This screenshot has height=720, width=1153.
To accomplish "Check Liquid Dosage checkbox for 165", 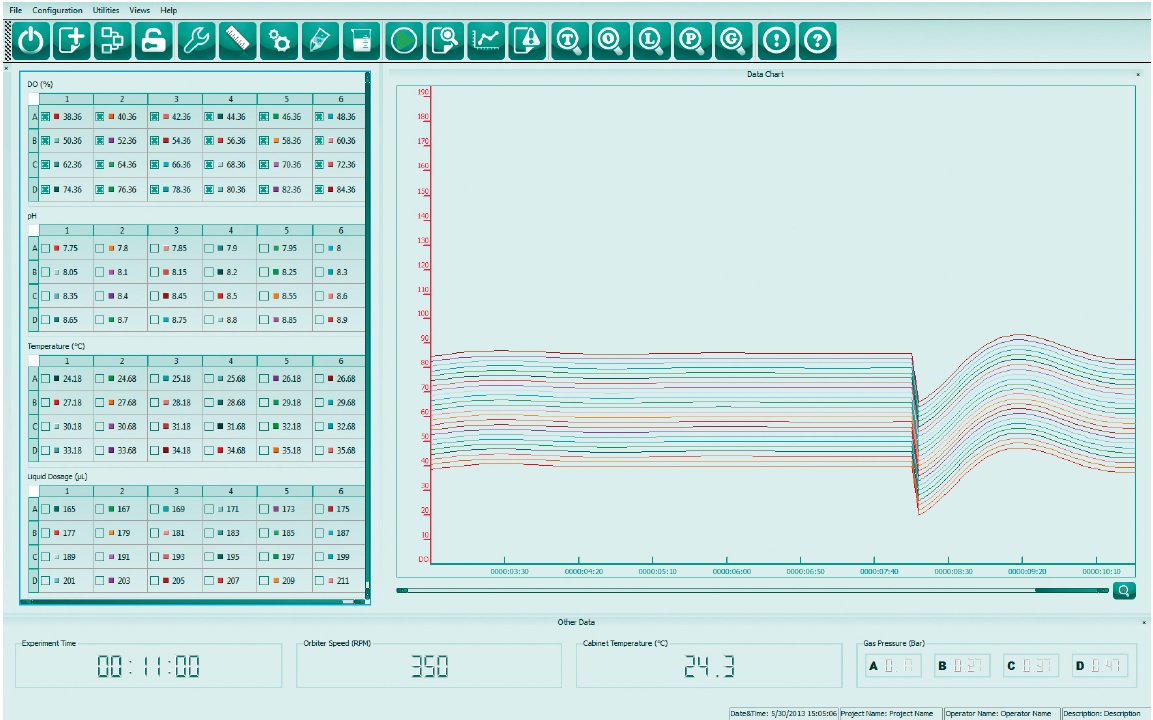I will (46, 509).
